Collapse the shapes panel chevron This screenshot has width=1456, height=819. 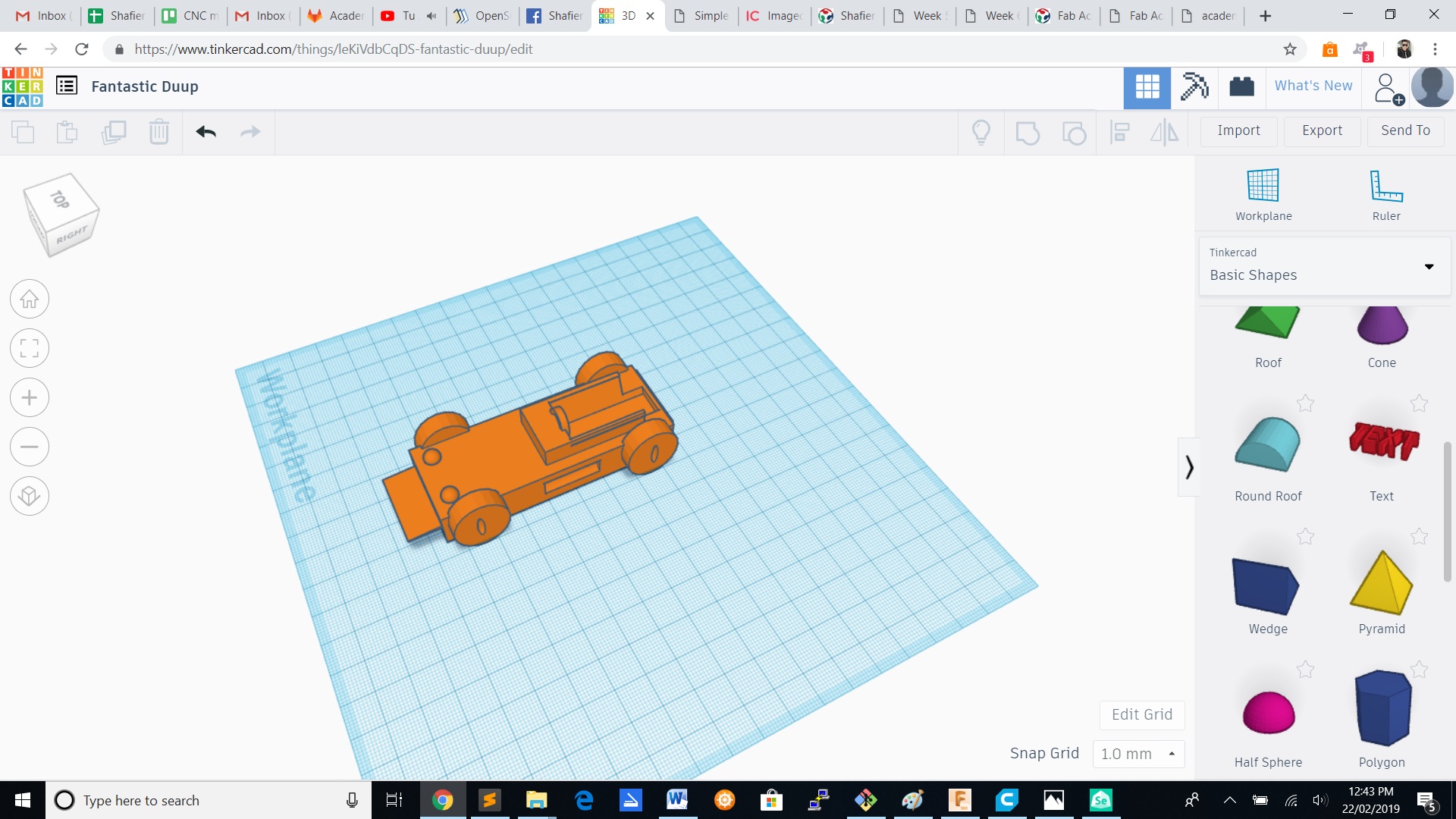tap(1189, 466)
